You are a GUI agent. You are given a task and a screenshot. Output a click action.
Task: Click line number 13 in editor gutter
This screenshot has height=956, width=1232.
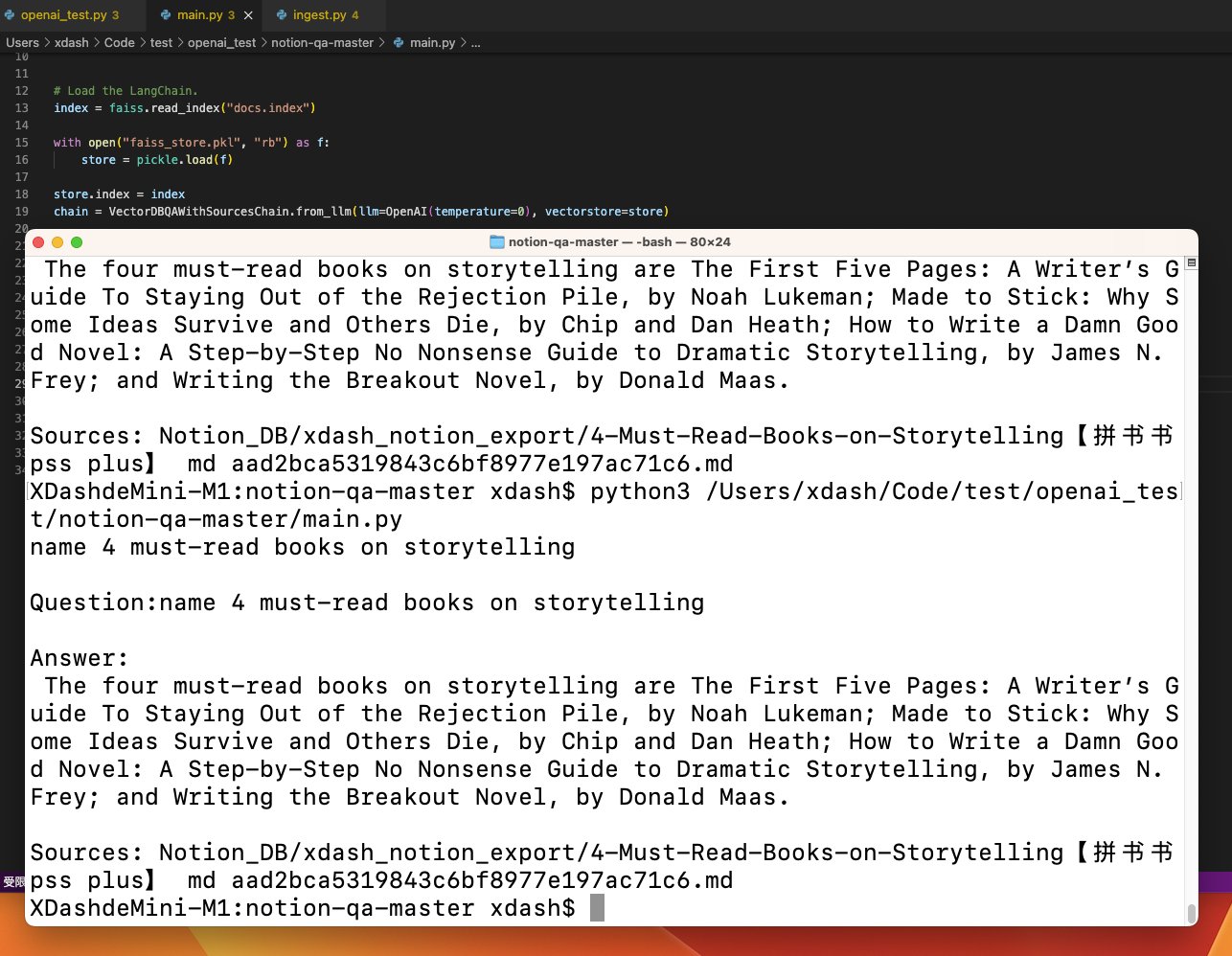[21, 108]
